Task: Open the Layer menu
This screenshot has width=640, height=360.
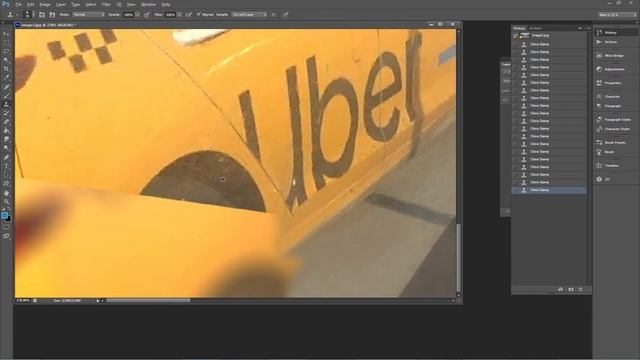Action: point(60,4)
